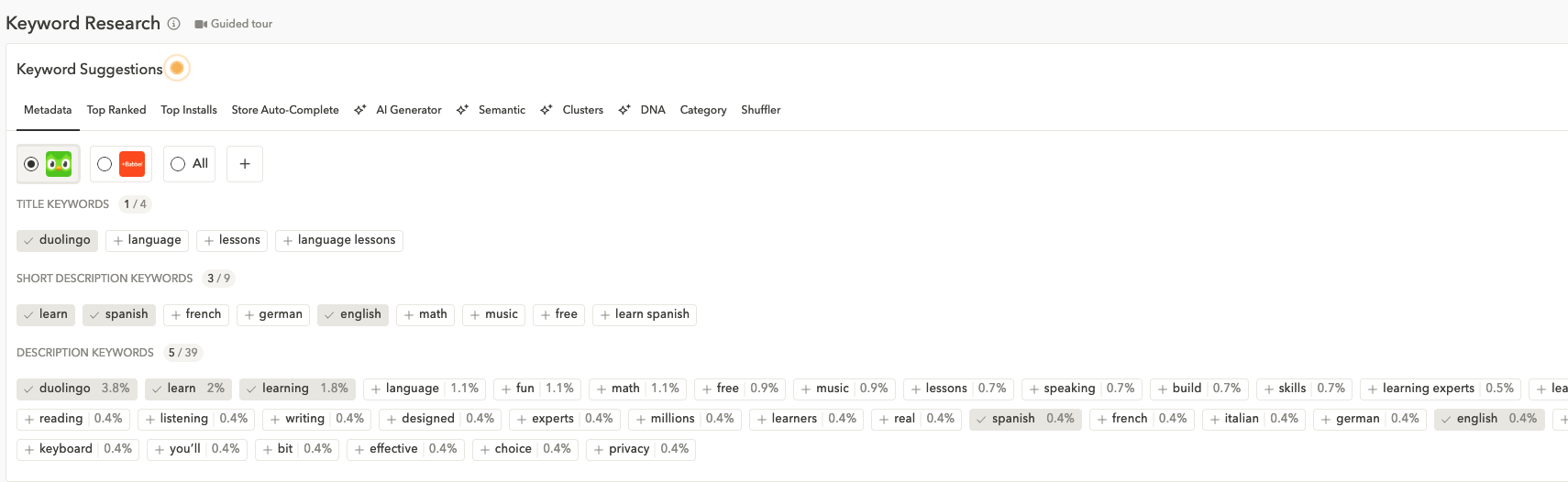Screen dimensions: 1568x482
Task: Add description keyword experts 0.4%
Action: pyautogui.click(x=565, y=419)
